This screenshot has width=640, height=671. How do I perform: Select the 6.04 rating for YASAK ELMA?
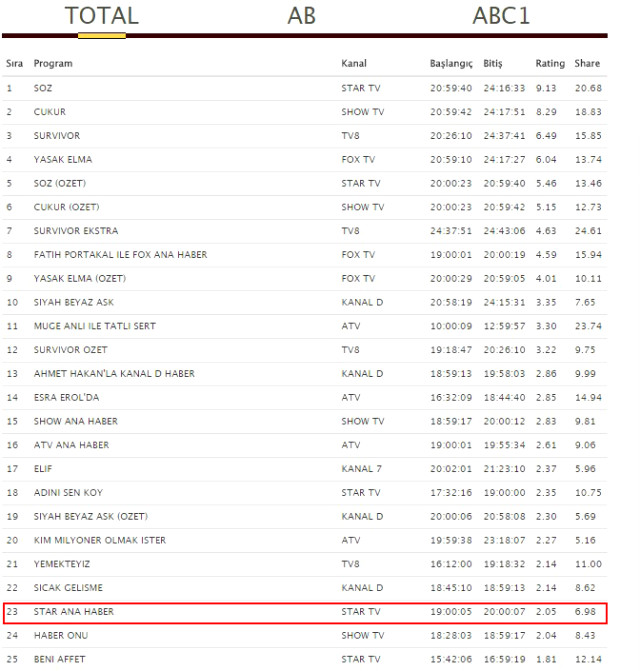(x=546, y=160)
